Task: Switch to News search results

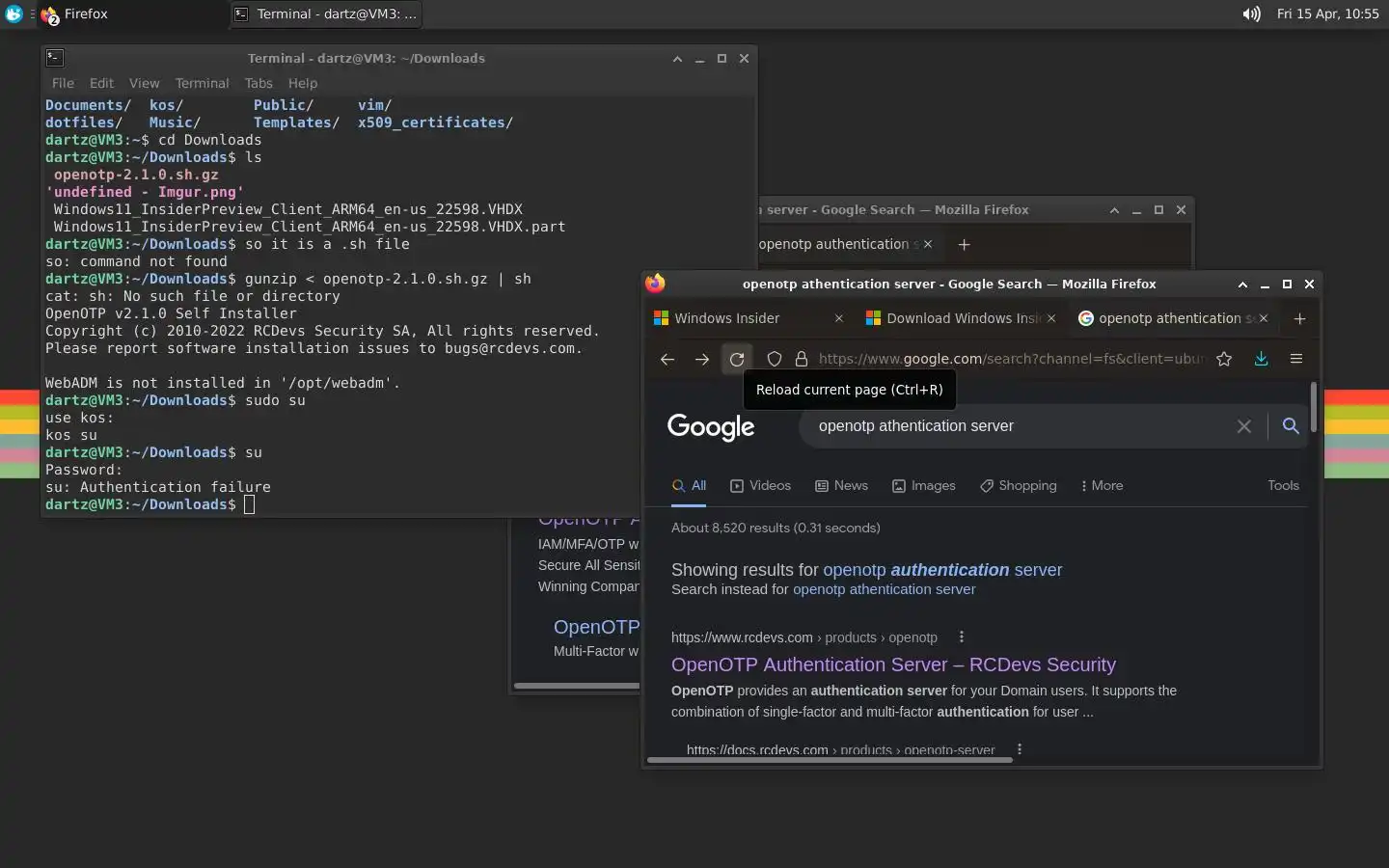Action: point(841,486)
